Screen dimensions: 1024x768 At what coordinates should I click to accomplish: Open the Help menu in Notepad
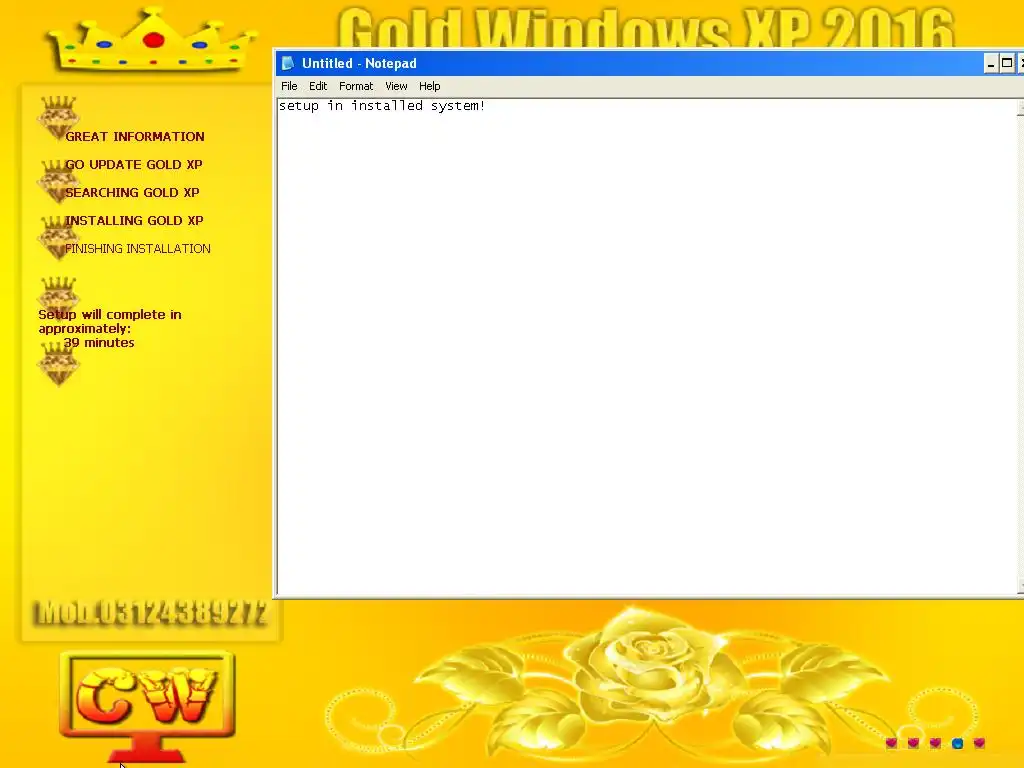(x=430, y=86)
